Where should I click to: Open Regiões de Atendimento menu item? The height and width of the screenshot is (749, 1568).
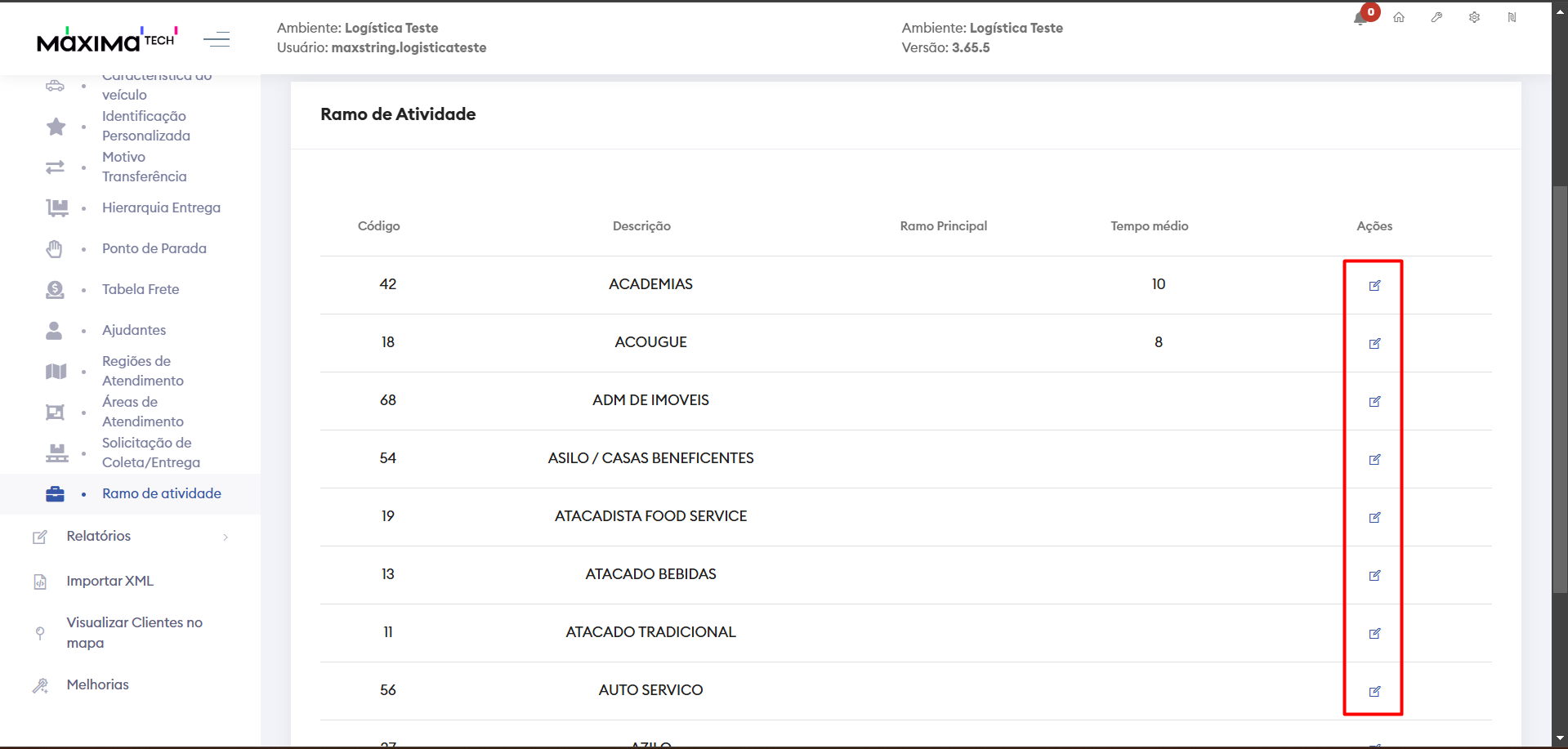[x=143, y=371]
